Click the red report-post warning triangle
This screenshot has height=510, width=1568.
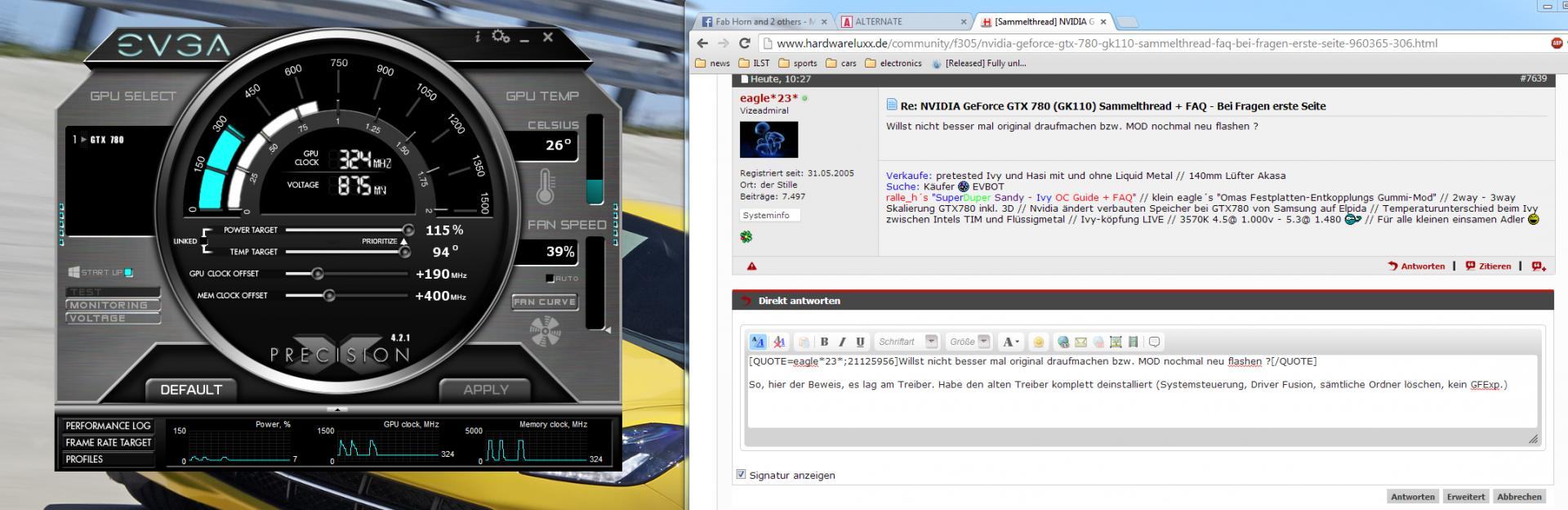click(x=751, y=266)
